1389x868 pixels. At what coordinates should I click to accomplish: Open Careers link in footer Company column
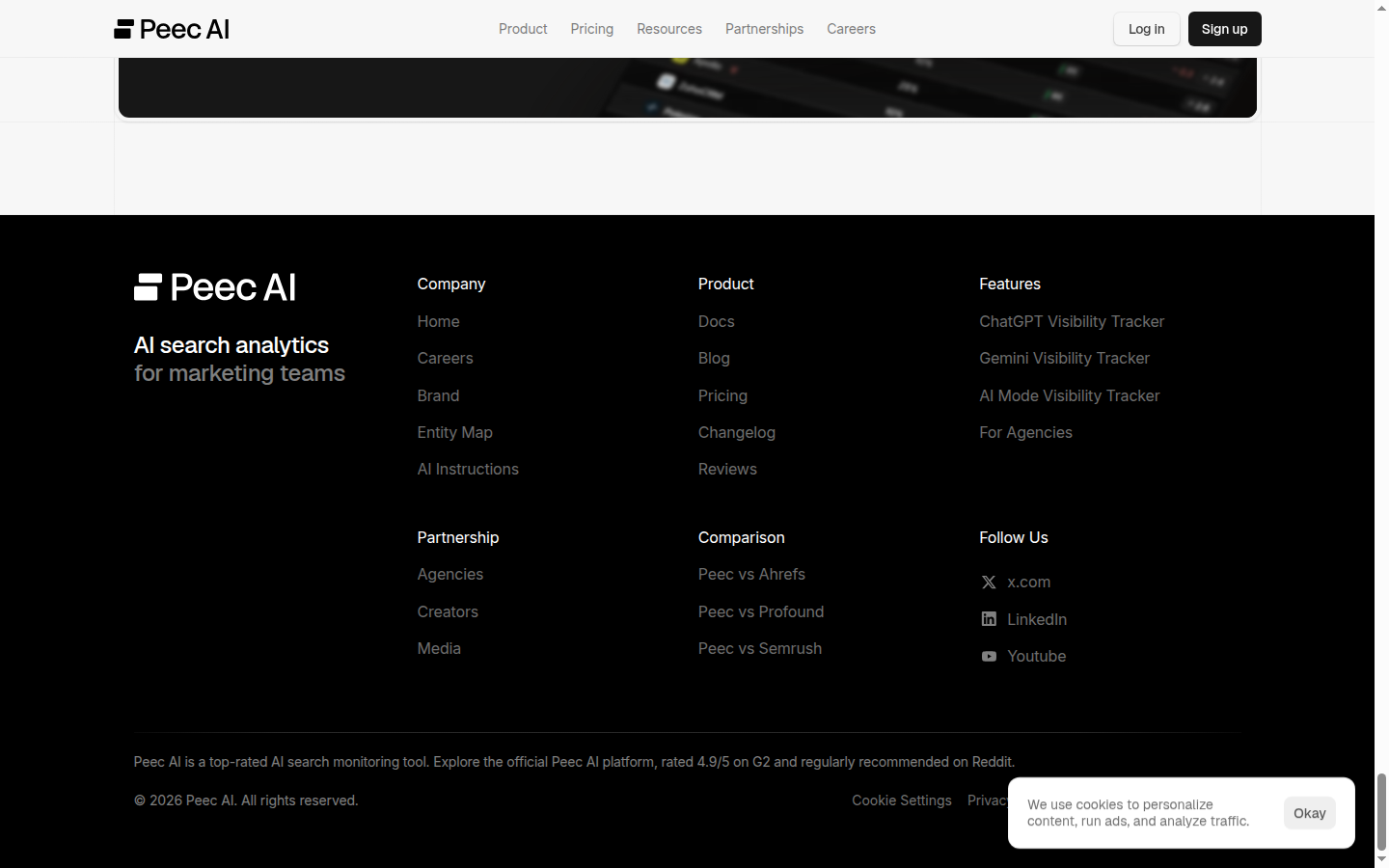pyautogui.click(x=446, y=358)
